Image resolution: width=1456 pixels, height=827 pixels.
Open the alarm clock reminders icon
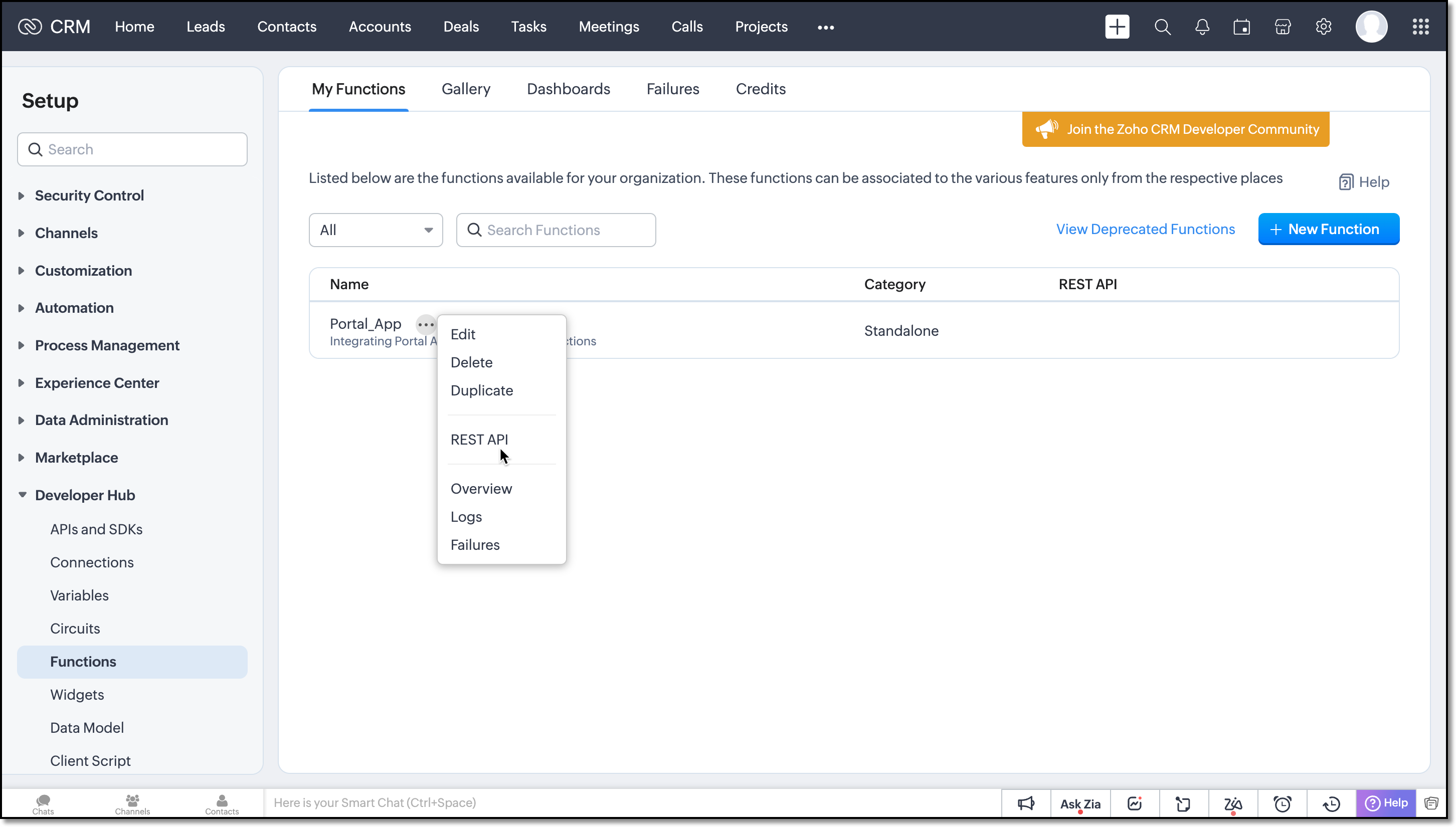coord(1283,804)
